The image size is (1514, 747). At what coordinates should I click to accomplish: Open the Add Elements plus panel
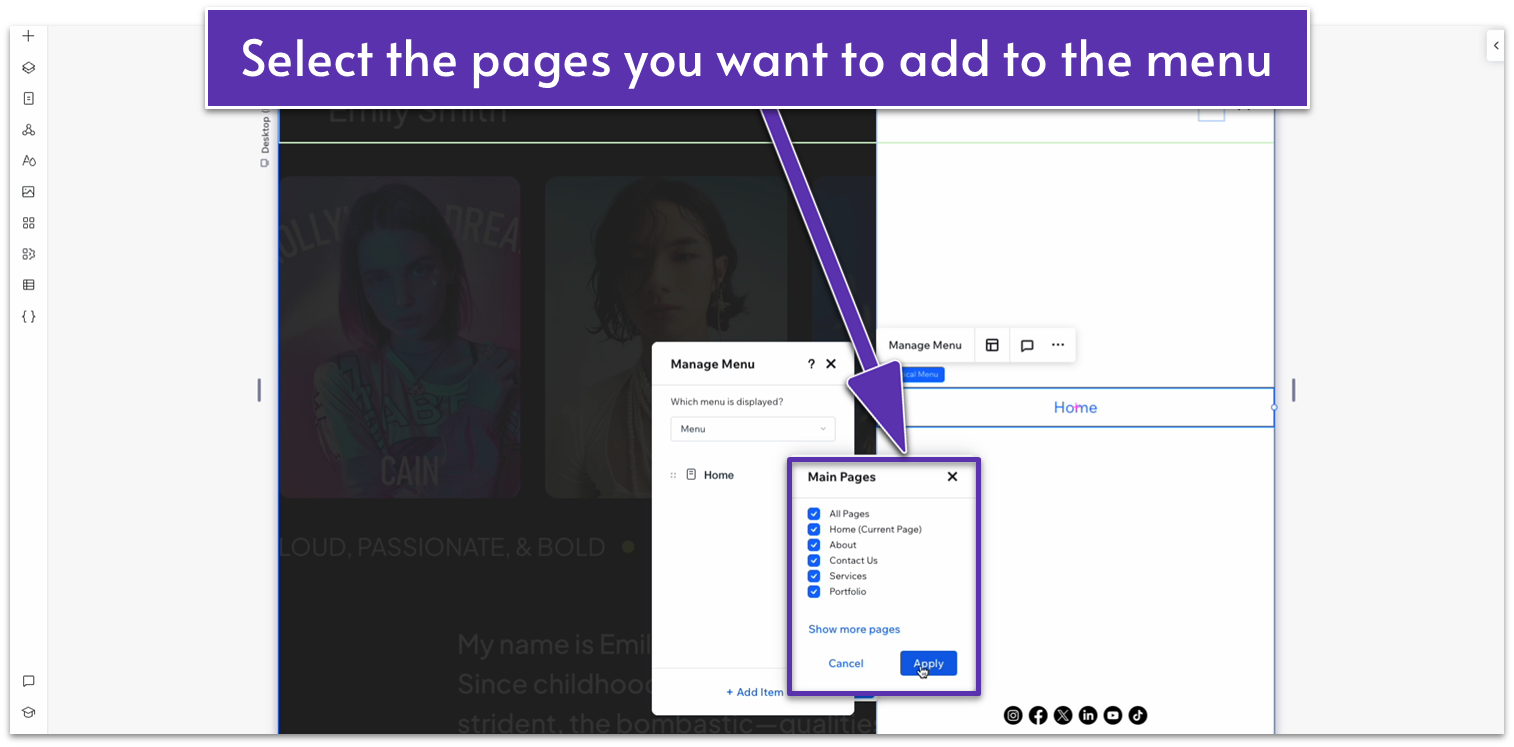pos(28,36)
